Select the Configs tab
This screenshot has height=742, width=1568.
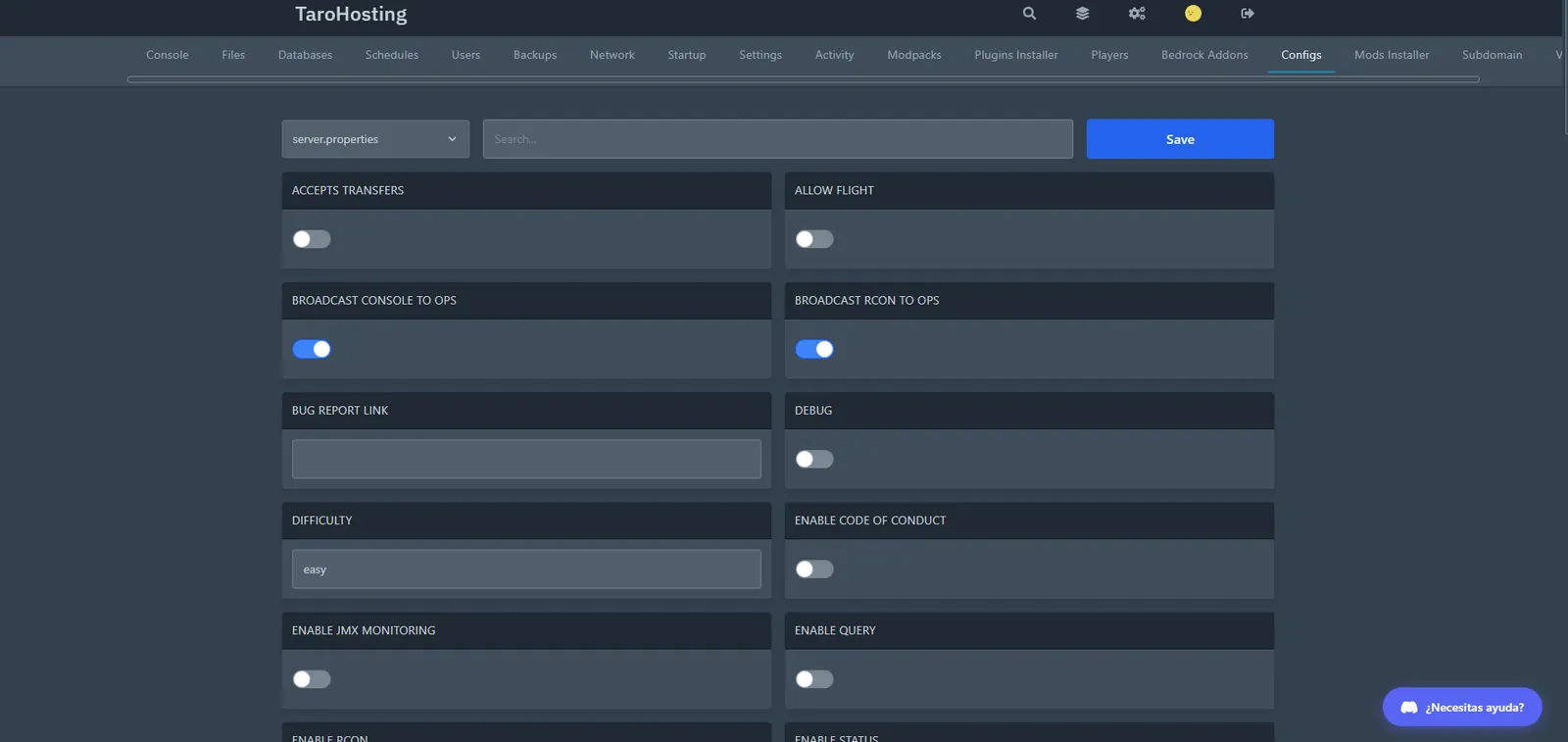pyautogui.click(x=1301, y=55)
